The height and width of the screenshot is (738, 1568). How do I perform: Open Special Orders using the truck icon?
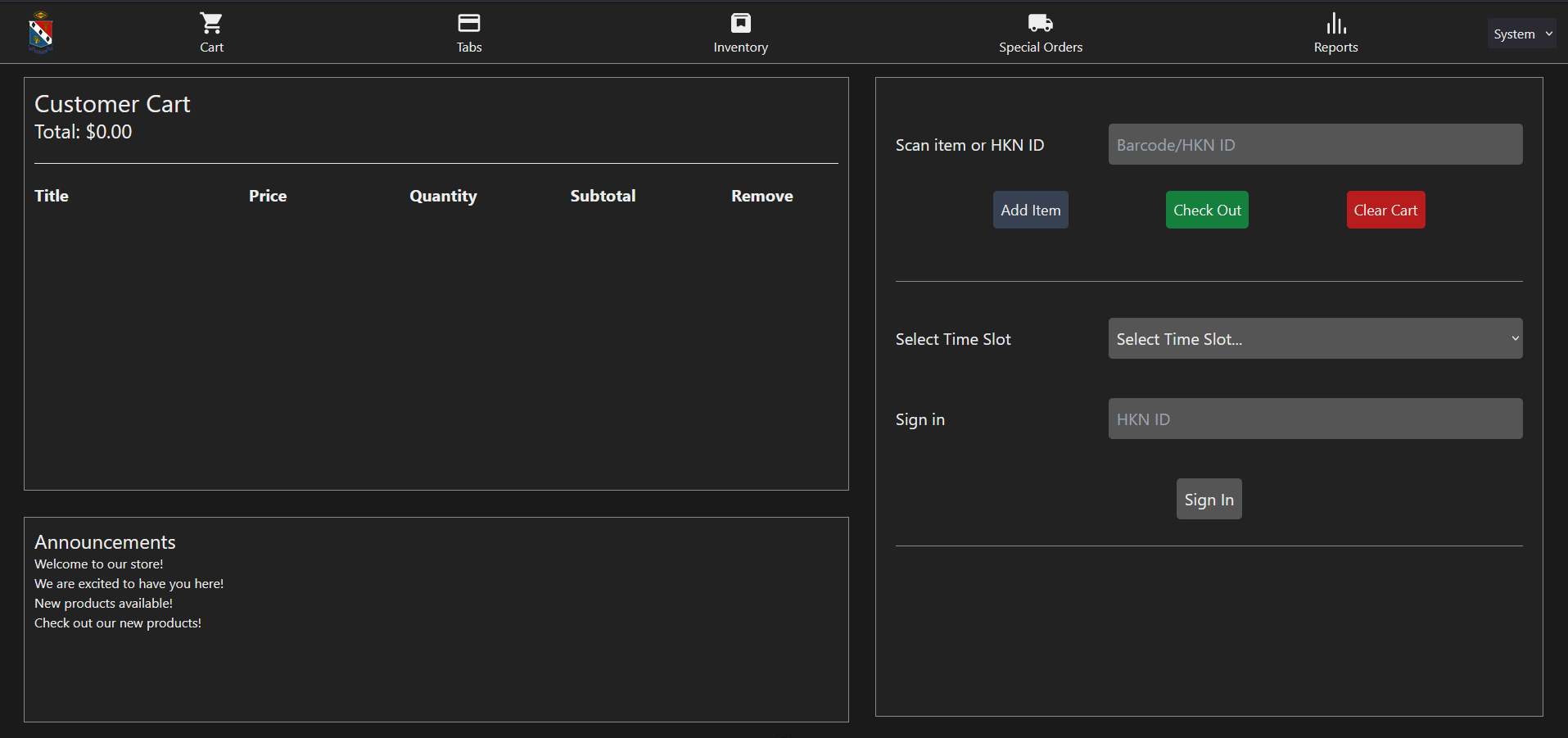coord(1040,23)
